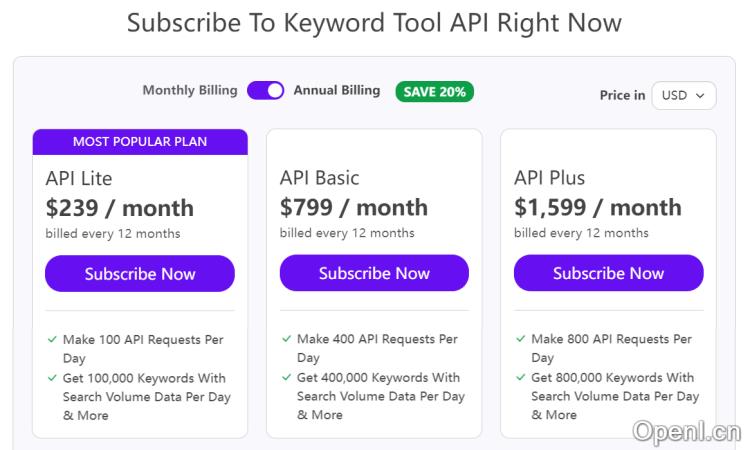Toggle the Monthly/Annual billing switch

[x=266, y=91]
